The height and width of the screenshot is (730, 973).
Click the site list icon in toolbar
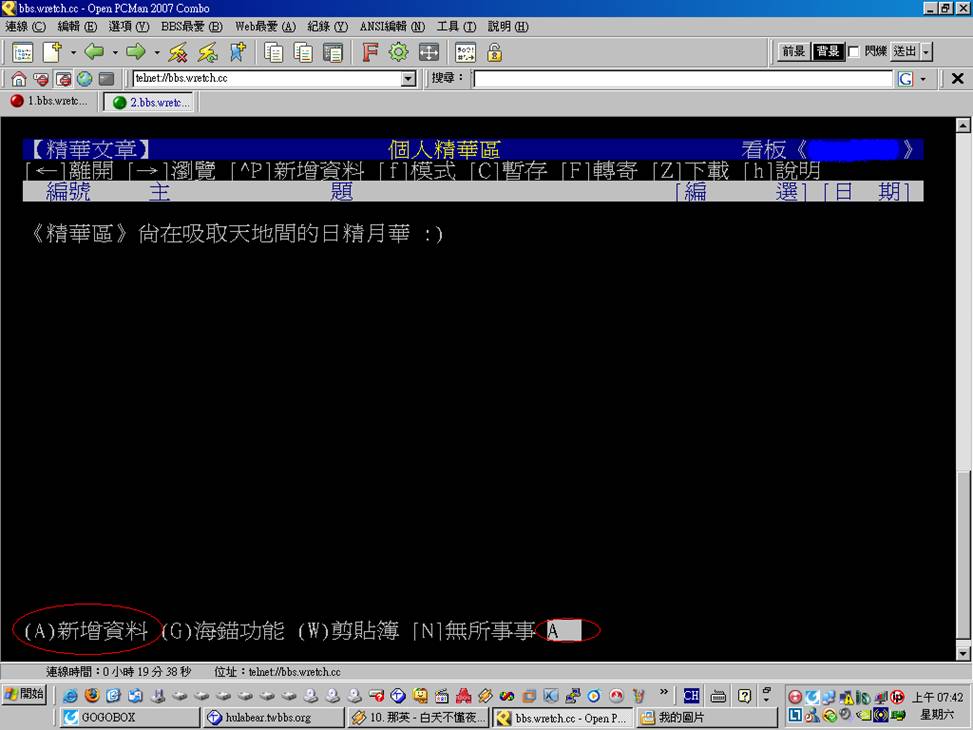click(22, 52)
